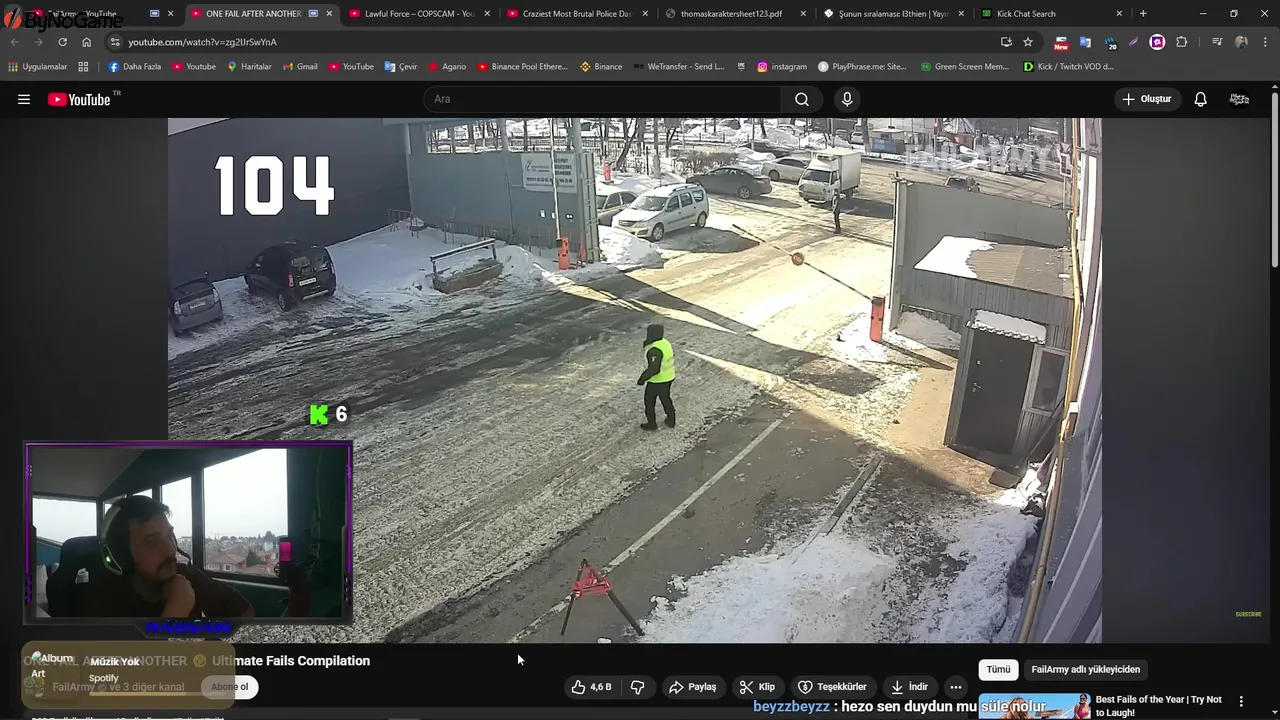Open the instagram bookmark

pos(782,67)
